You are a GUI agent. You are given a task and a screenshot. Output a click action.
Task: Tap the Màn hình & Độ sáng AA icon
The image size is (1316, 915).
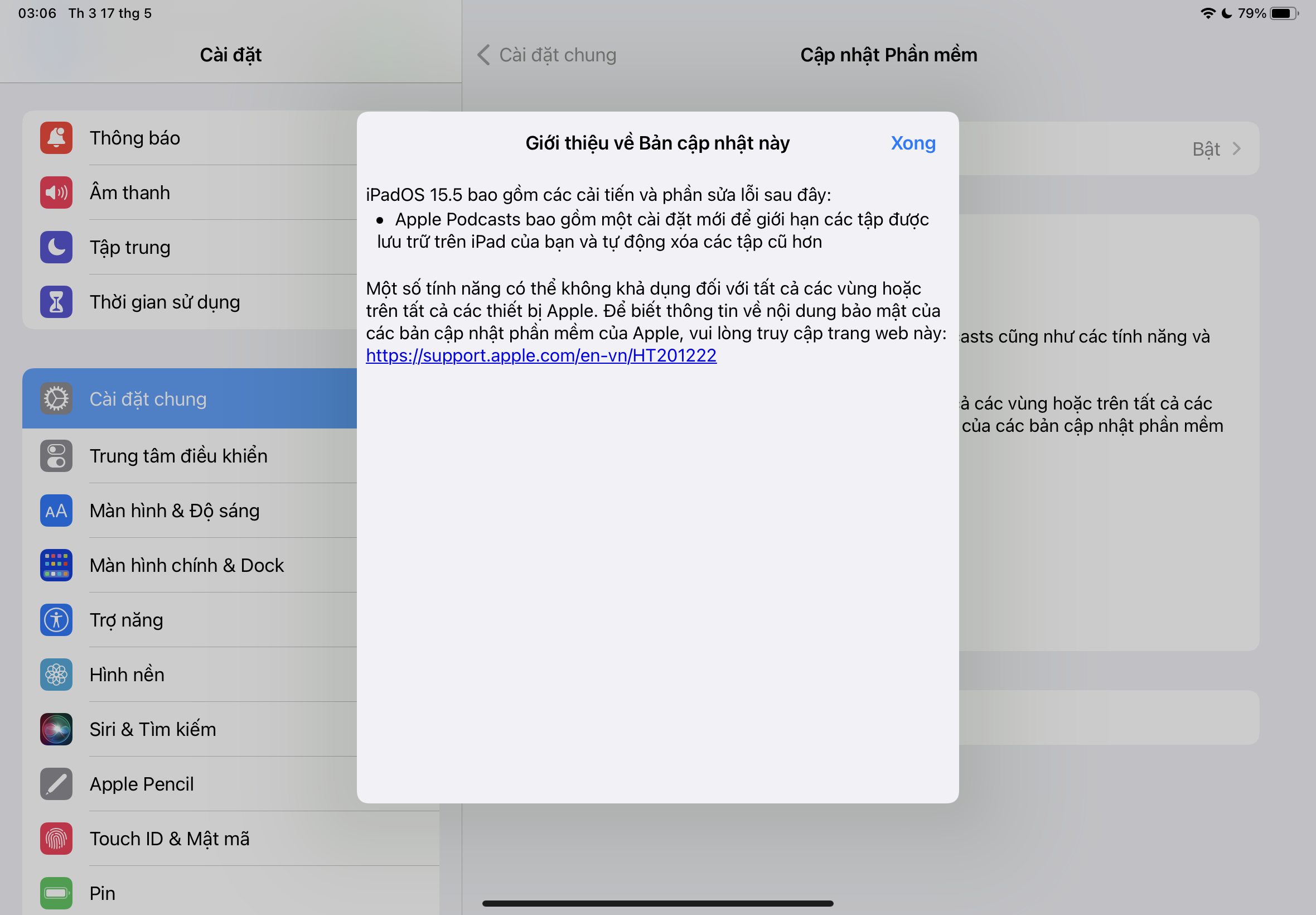[x=56, y=511]
